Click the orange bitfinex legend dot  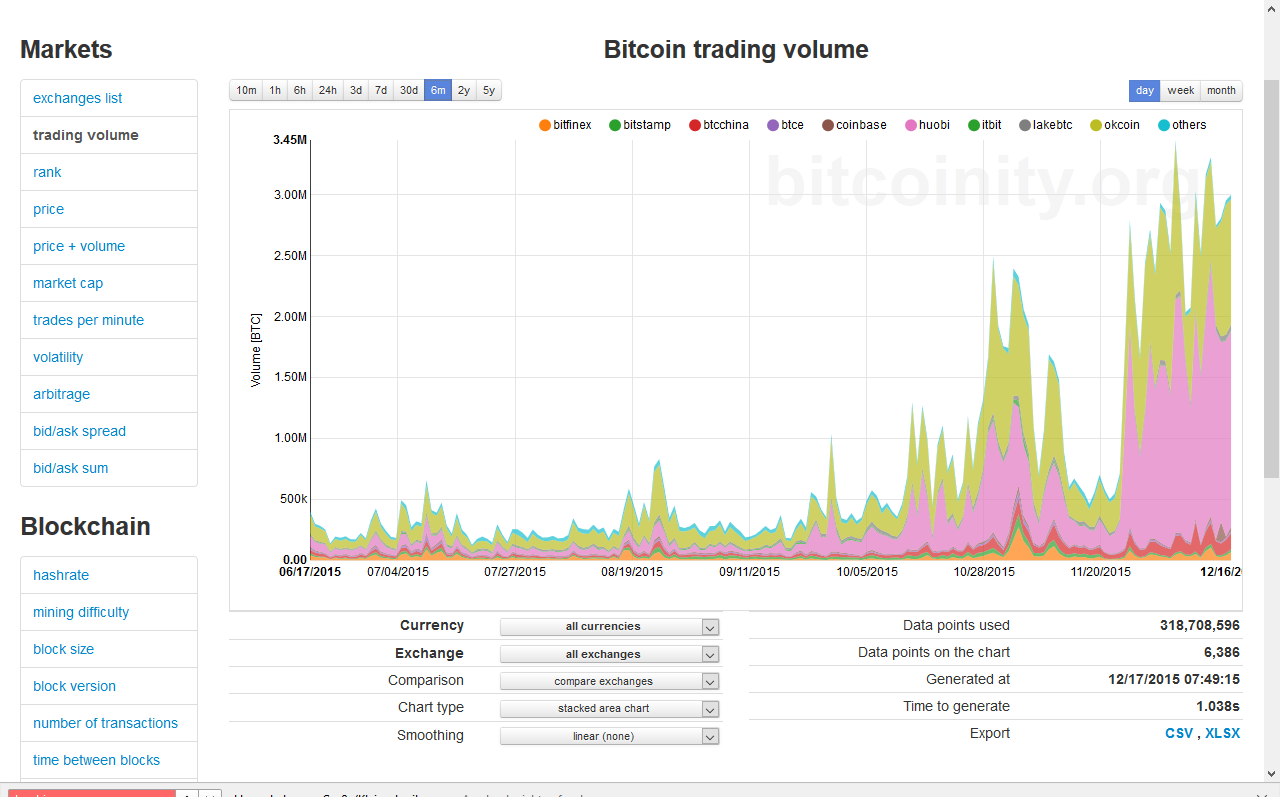click(x=543, y=124)
